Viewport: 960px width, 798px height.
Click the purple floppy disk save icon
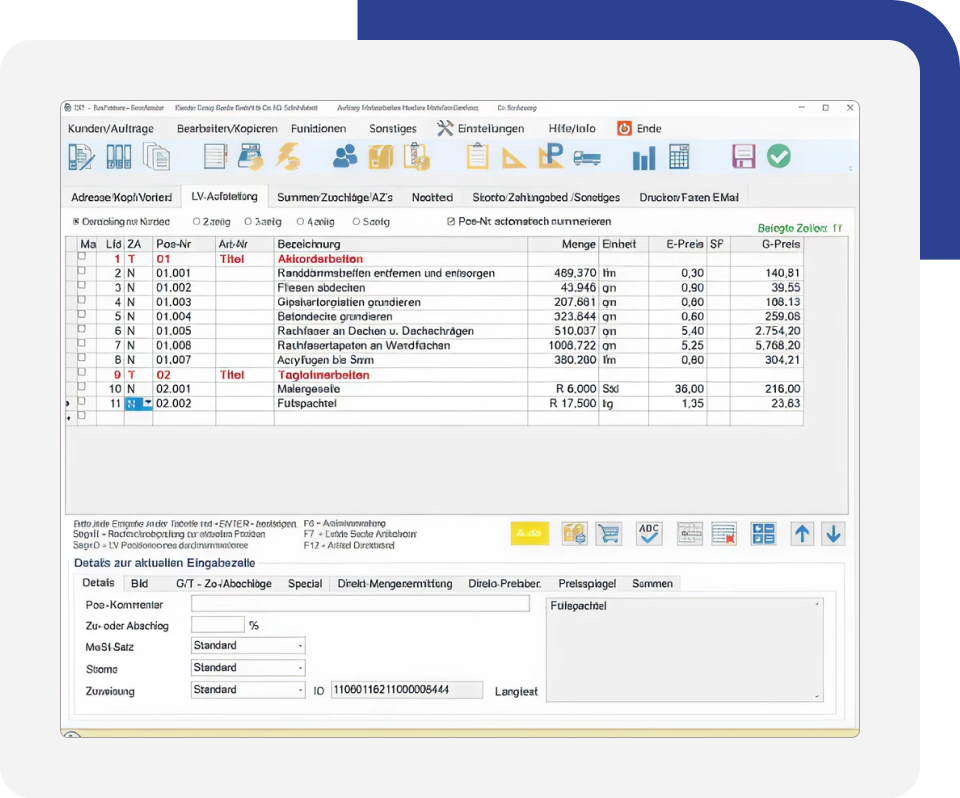[743, 157]
